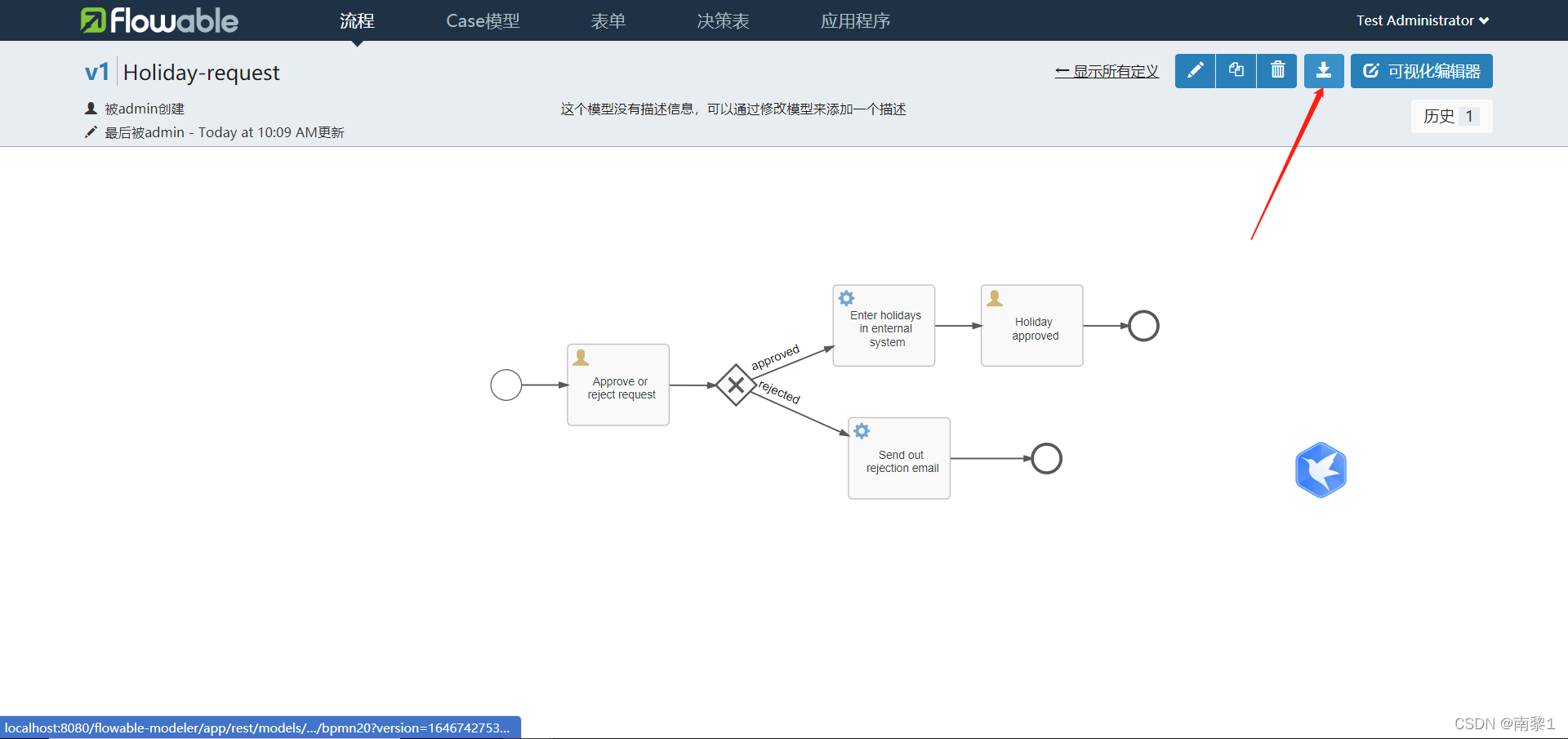Image resolution: width=1568 pixels, height=739 pixels.
Task: Go to the 应用程序 tab
Action: (855, 20)
